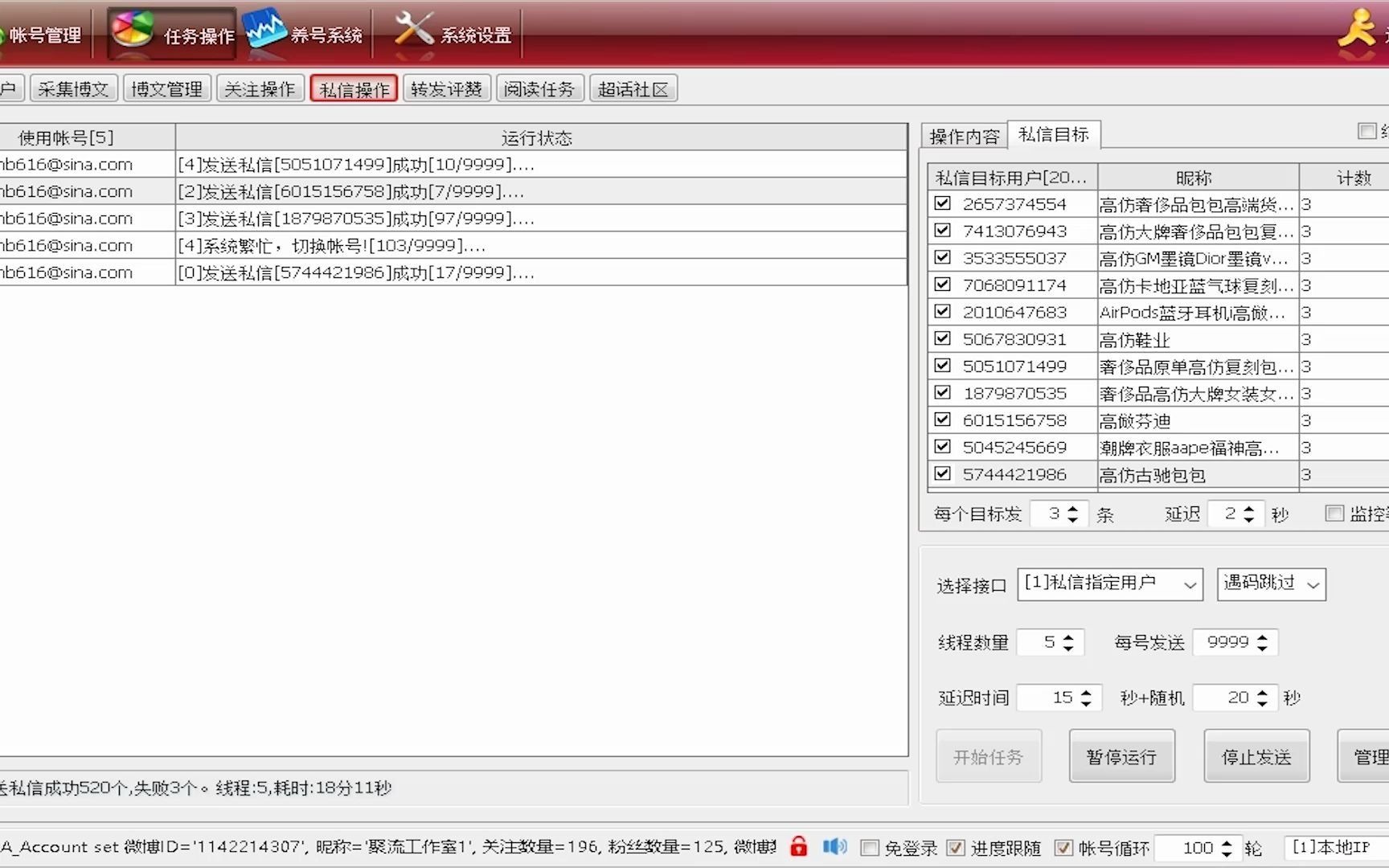This screenshot has height=868, width=1389.
Task: Uncheck target user 6015156758
Action: click(942, 420)
